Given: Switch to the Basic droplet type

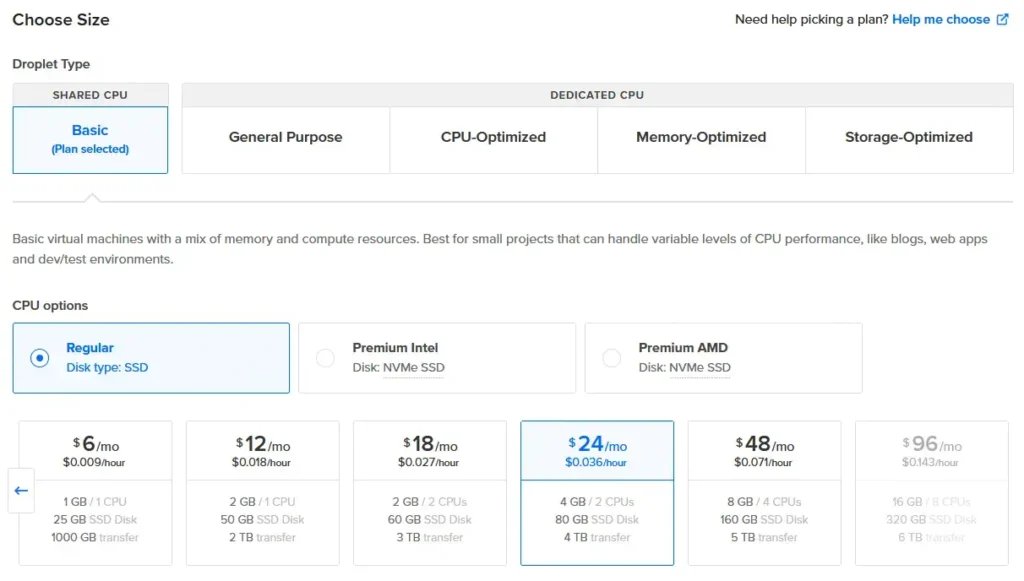Looking at the screenshot, I should coord(90,139).
